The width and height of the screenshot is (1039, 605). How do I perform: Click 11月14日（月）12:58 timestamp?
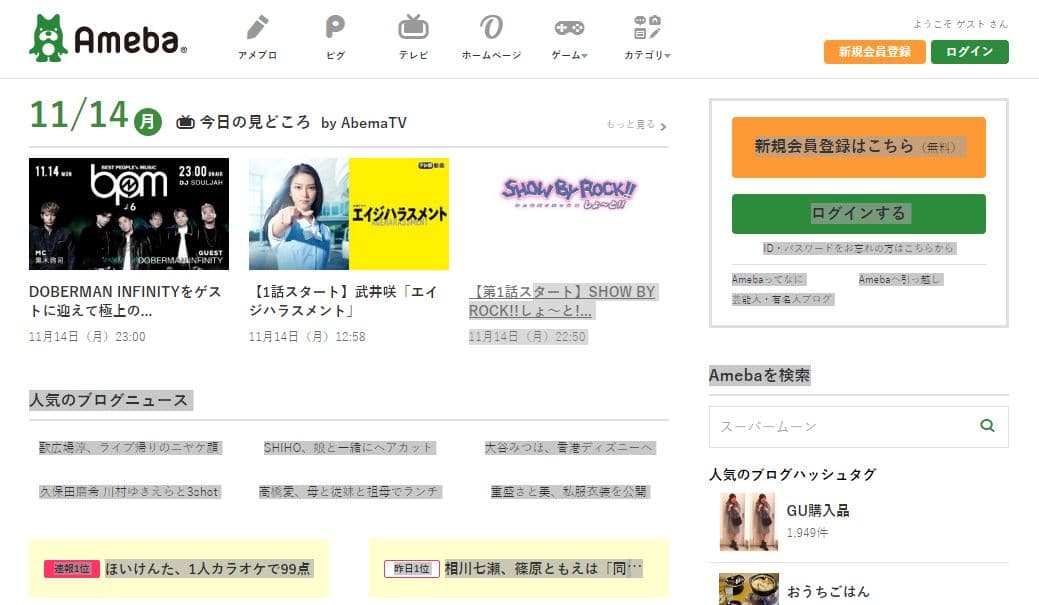pyautogui.click(x=307, y=337)
